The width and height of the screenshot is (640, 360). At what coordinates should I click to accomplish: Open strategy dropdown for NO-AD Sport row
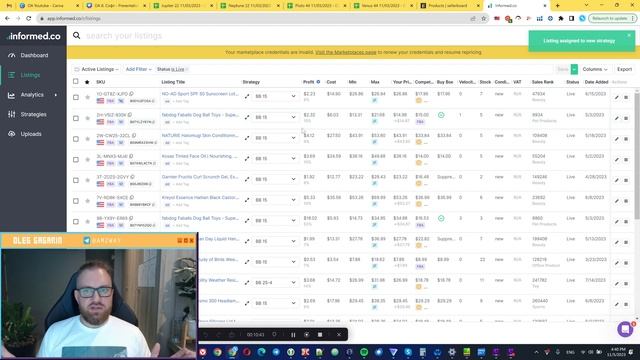coord(275,96)
